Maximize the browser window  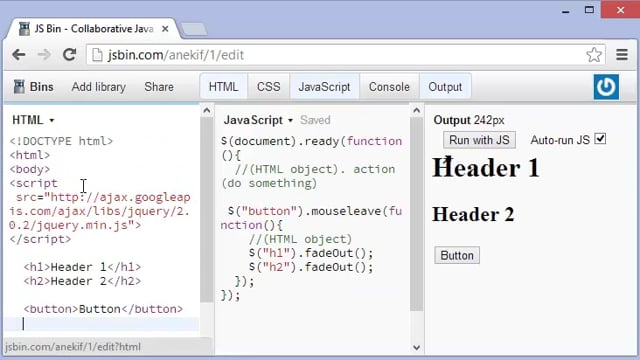pos(589,10)
